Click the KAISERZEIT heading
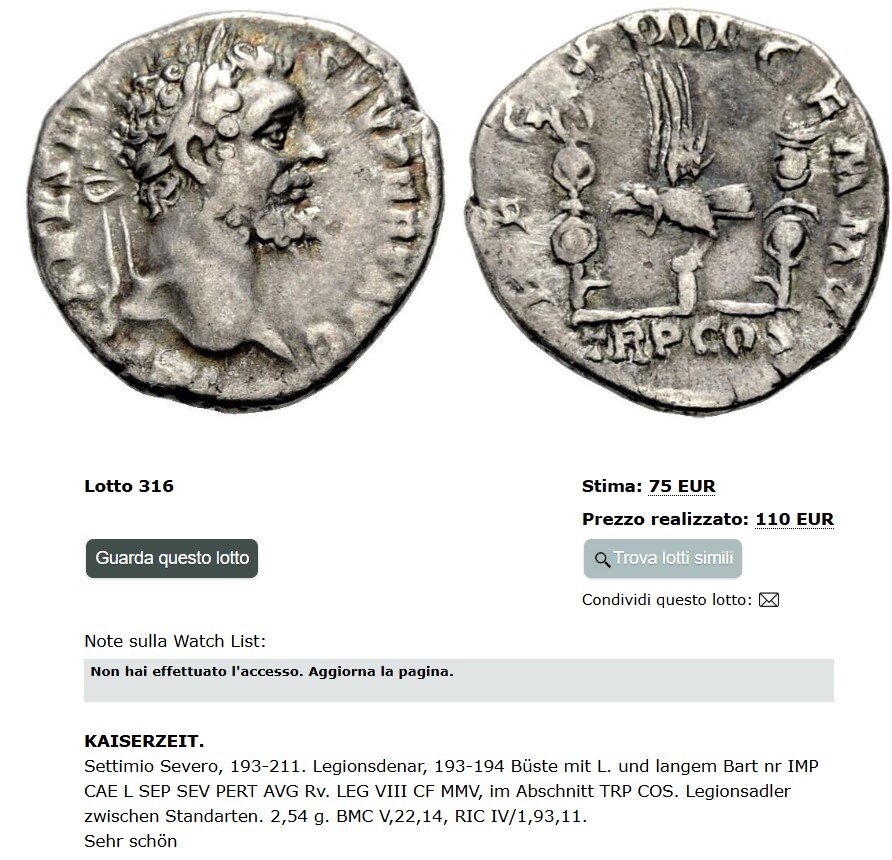This screenshot has height=860, width=892. pyautogui.click(x=144, y=742)
